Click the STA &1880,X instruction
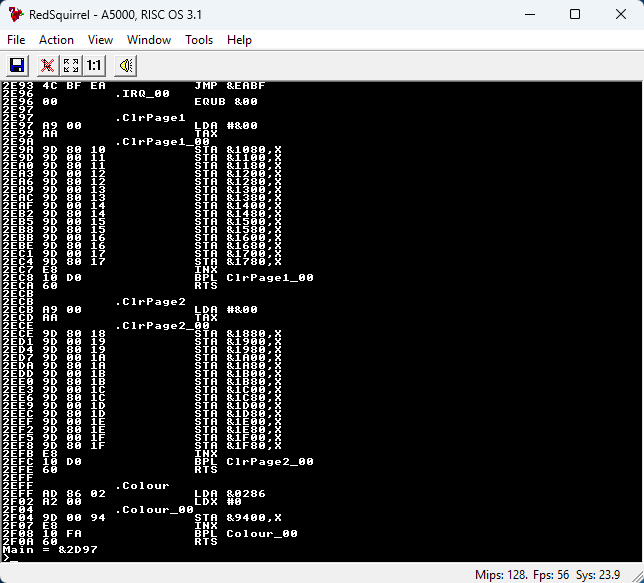644x583 pixels. [x=238, y=334]
